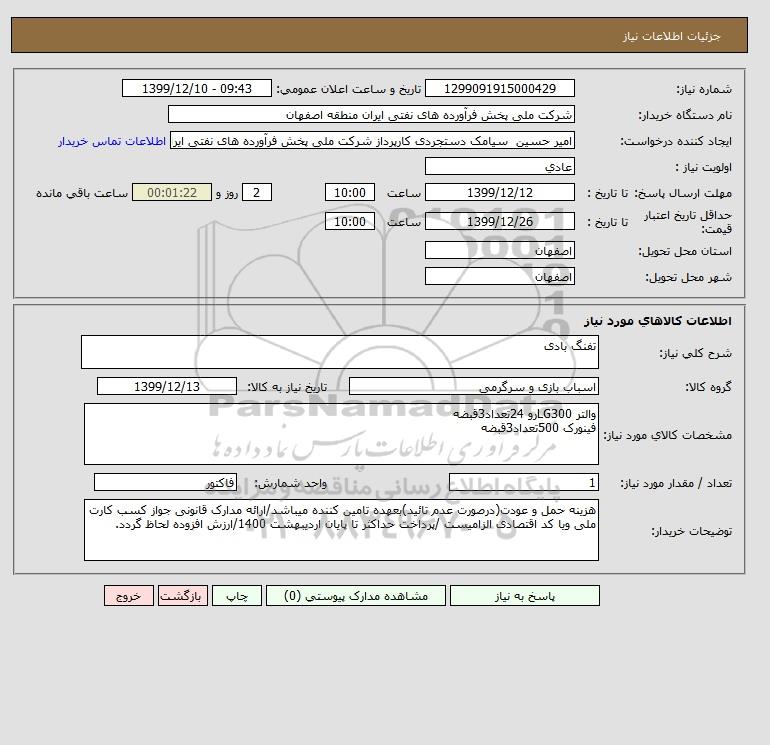Click the حداقل تاریخ اعتبار قیمت label

tap(688, 222)
